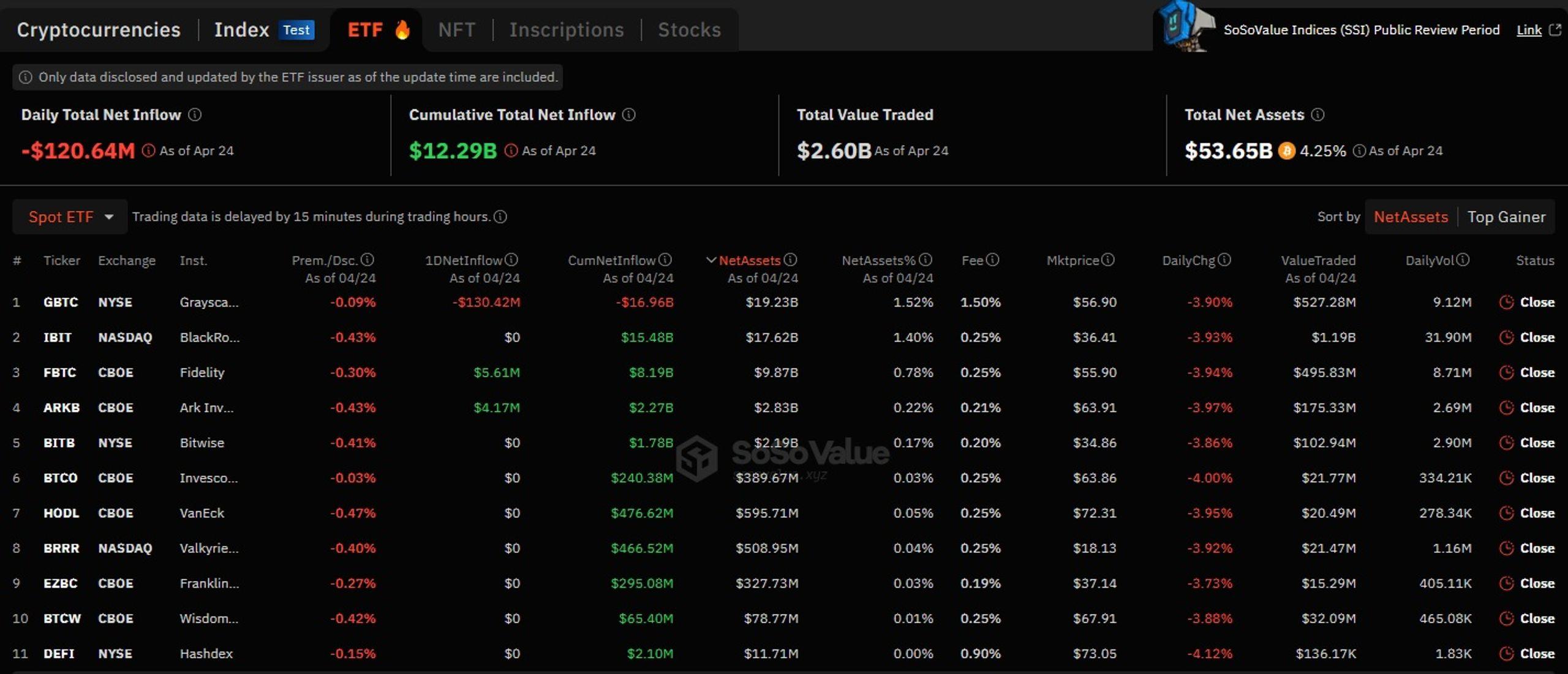Screen dimensions: 1568x674
Task: Select the HODL ticker
Action: point(61,513)
